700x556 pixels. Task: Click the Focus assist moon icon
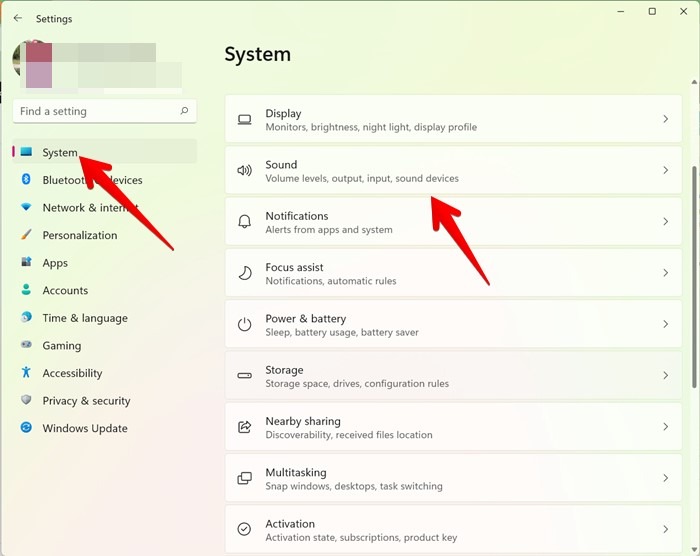[244, 273]
